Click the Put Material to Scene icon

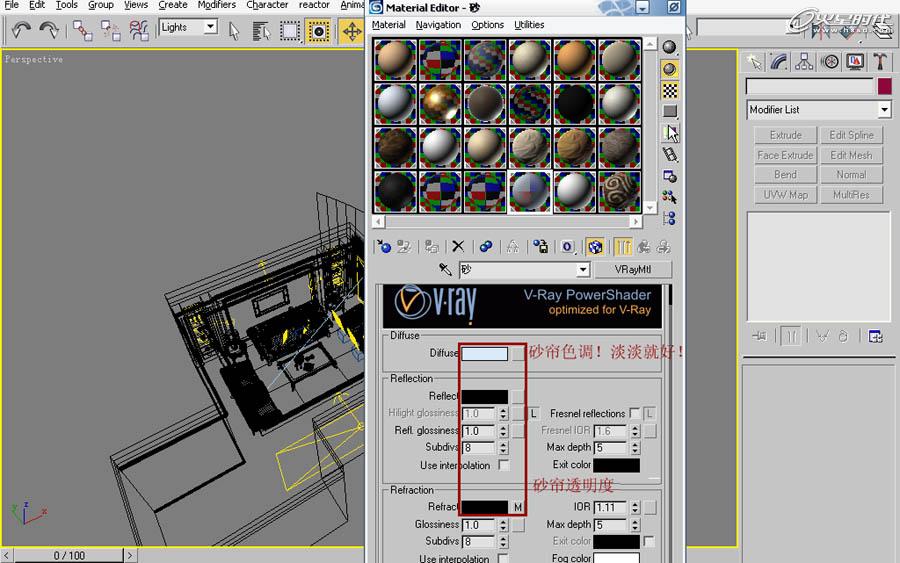[x=404, y=247]
